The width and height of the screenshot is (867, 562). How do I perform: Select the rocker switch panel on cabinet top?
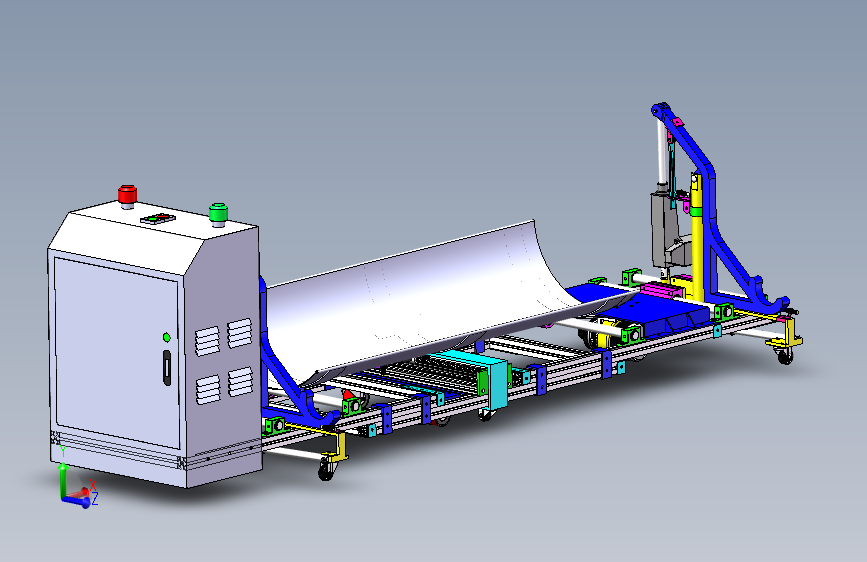(158, 218)
